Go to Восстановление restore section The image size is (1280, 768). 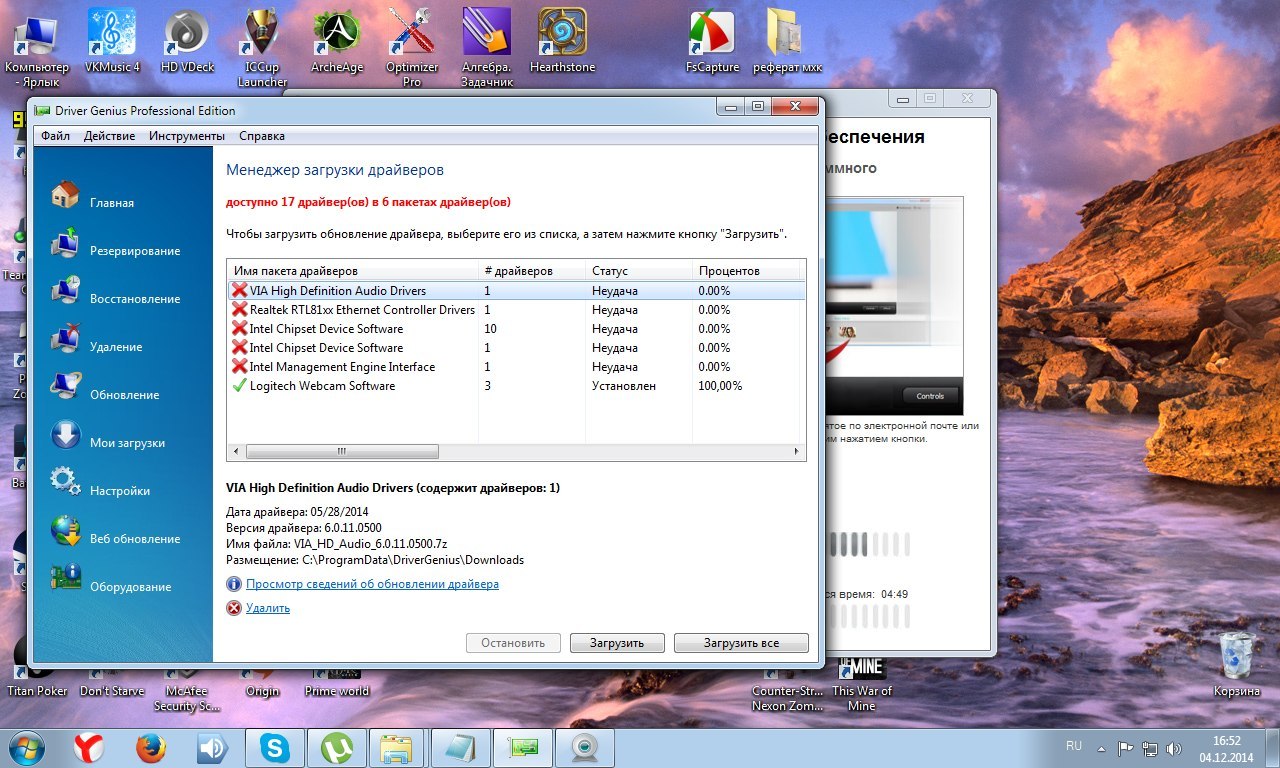click(x=65, y=291)
